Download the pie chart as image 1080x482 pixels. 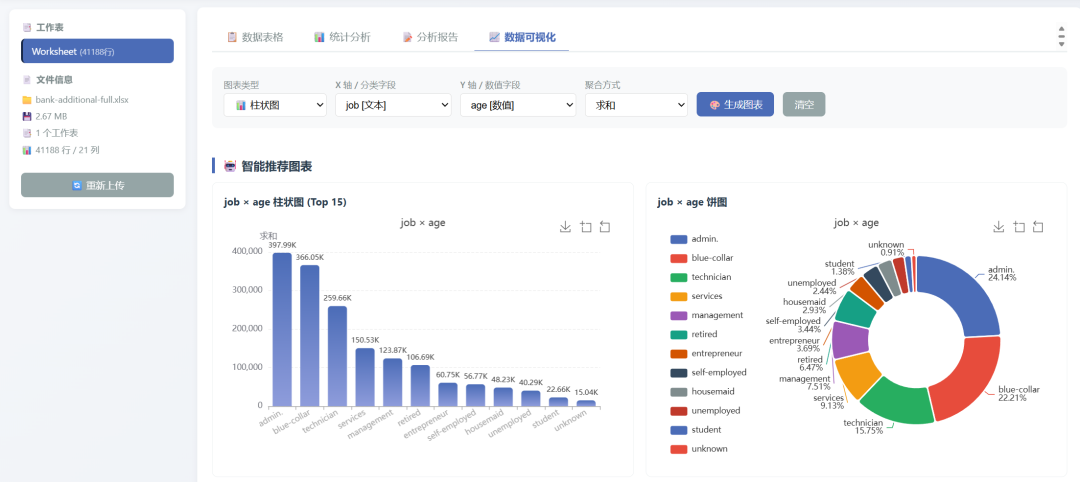tap(999, 227)
